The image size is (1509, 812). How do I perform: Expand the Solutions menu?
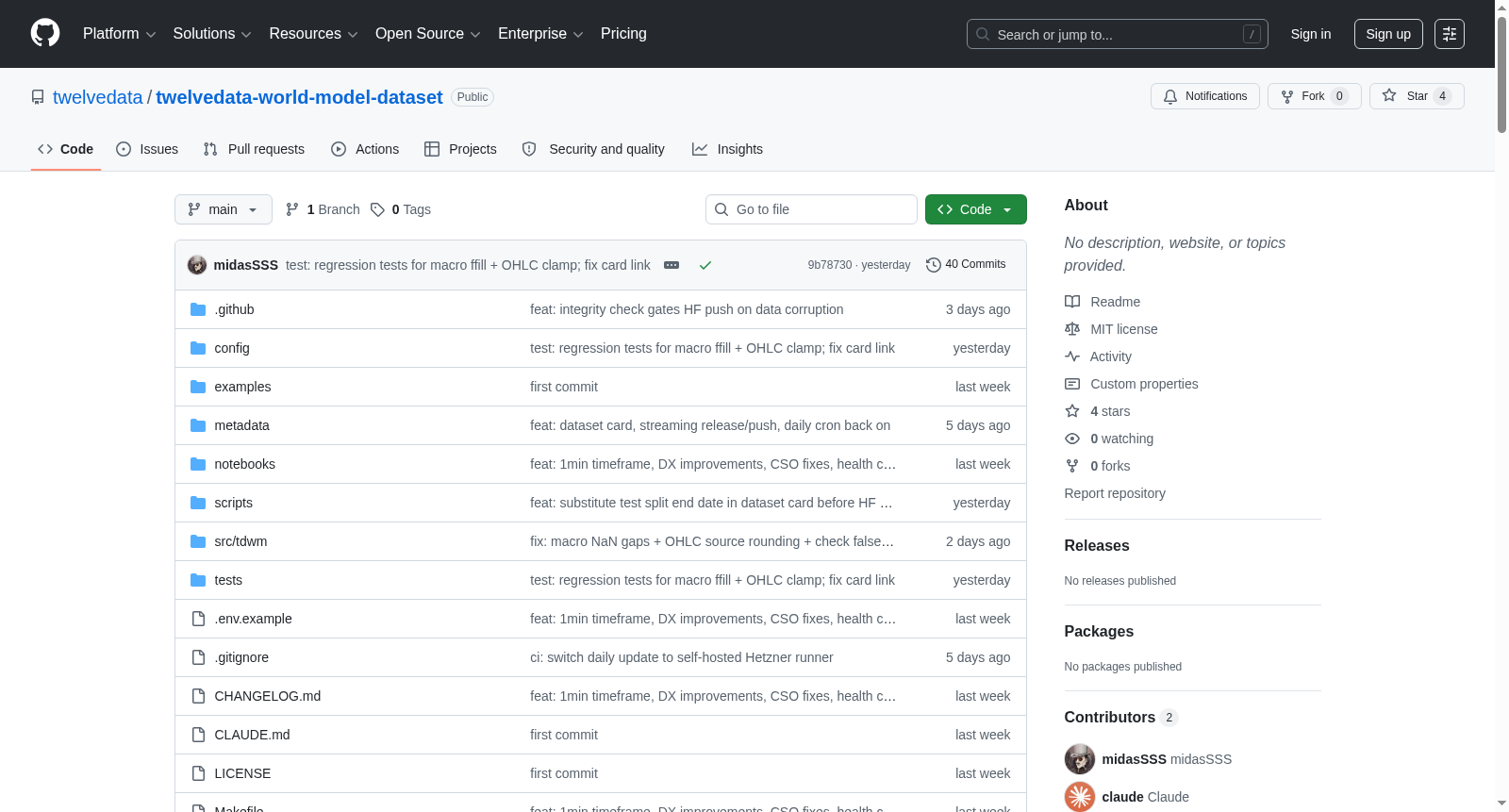click(x=212, y=34)
